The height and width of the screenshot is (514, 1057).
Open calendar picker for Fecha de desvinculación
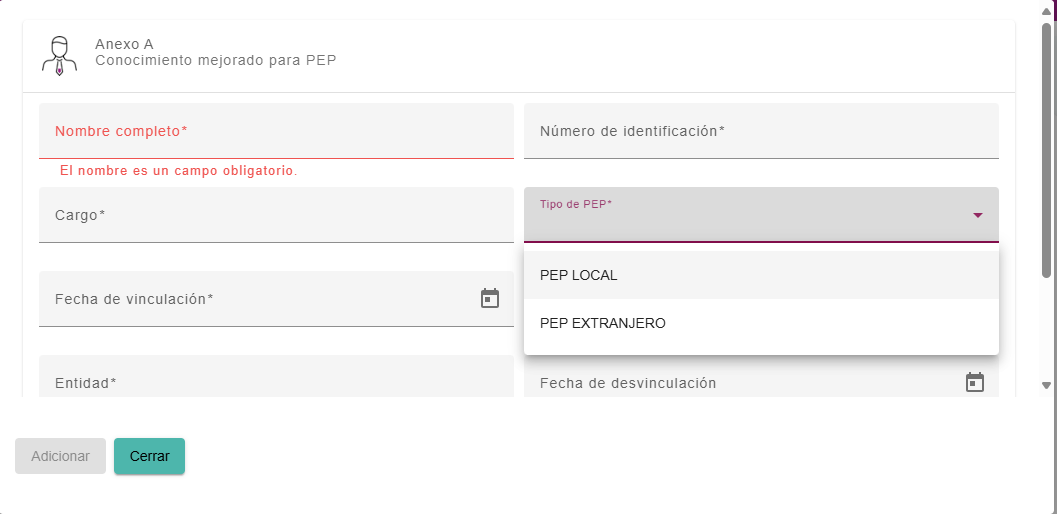tap(975, 382)
